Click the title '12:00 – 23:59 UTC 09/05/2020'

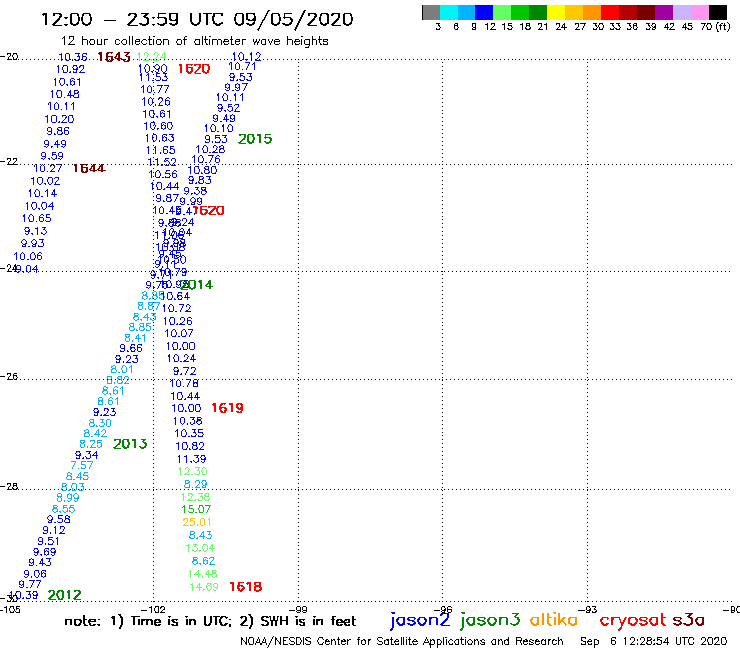click(x=197, y=19)
